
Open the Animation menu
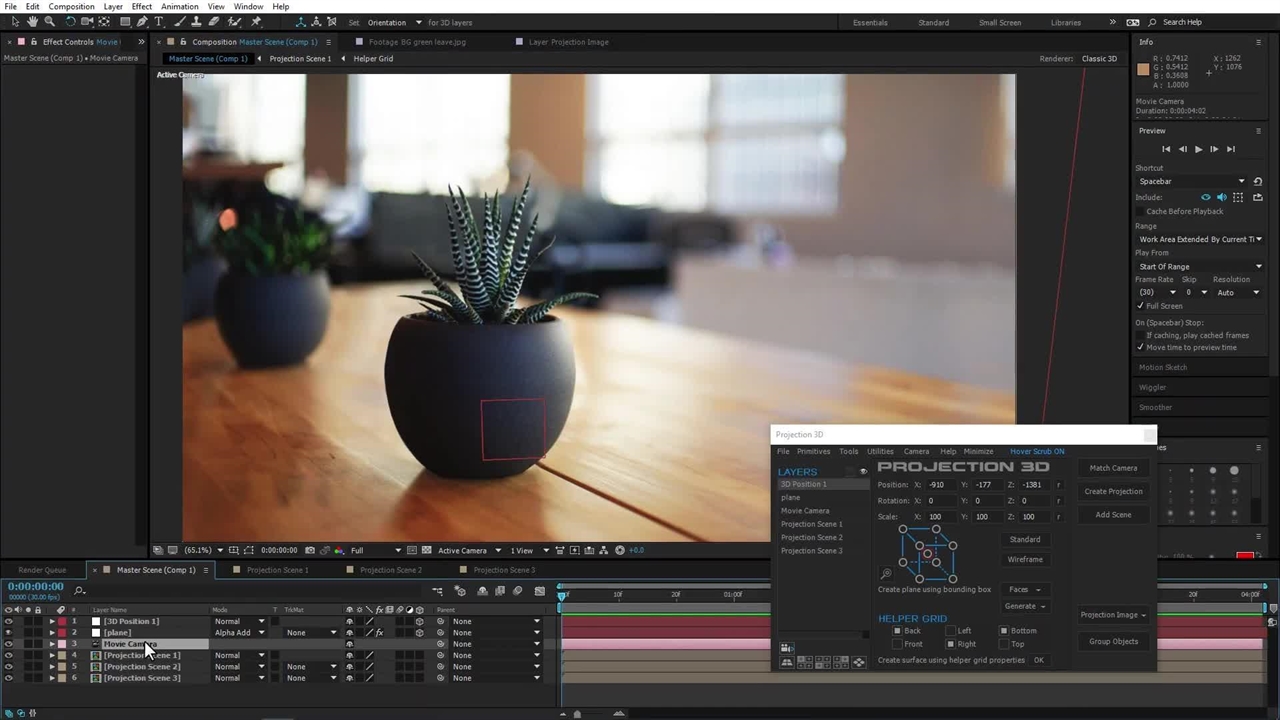[180, 7]
